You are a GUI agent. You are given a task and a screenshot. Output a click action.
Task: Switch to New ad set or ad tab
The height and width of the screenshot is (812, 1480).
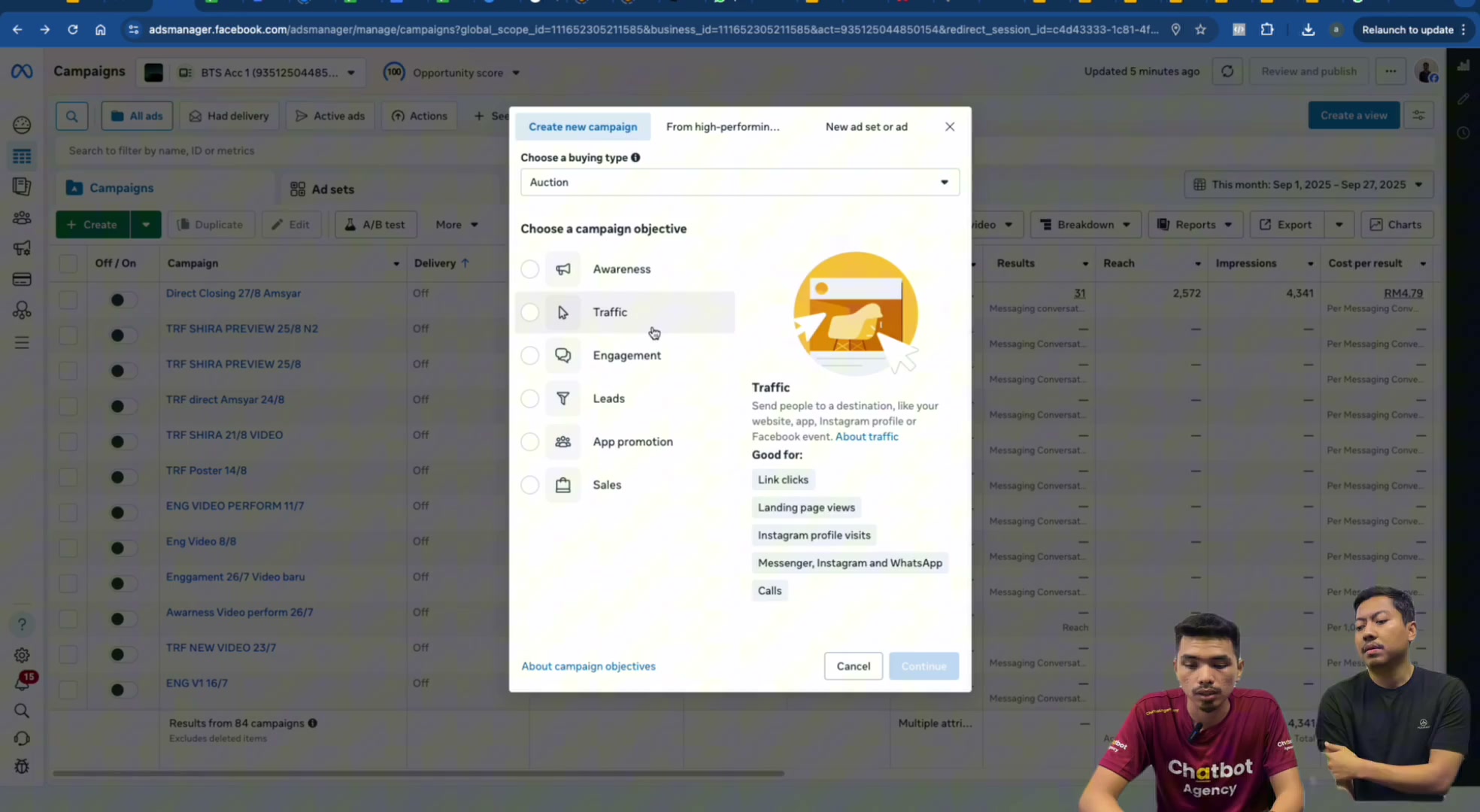pyautogui.click(x=866, y=126)
